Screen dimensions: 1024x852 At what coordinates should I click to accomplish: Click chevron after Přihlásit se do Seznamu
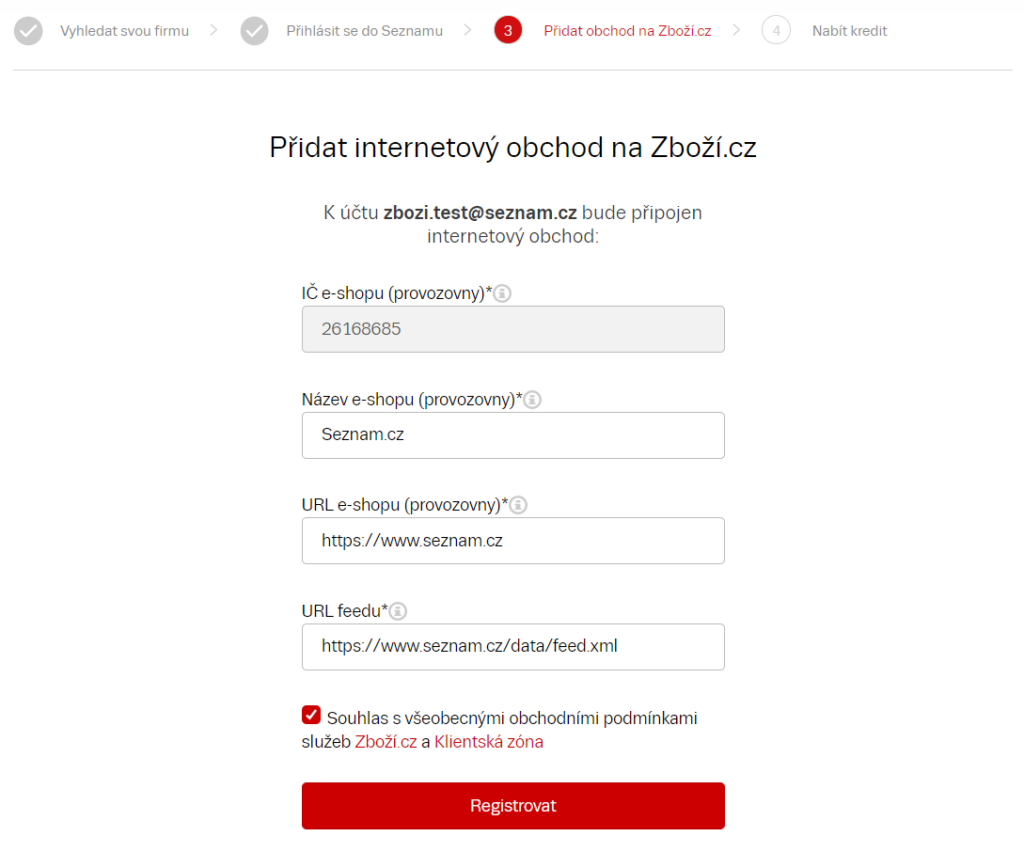tap(468, 30)
